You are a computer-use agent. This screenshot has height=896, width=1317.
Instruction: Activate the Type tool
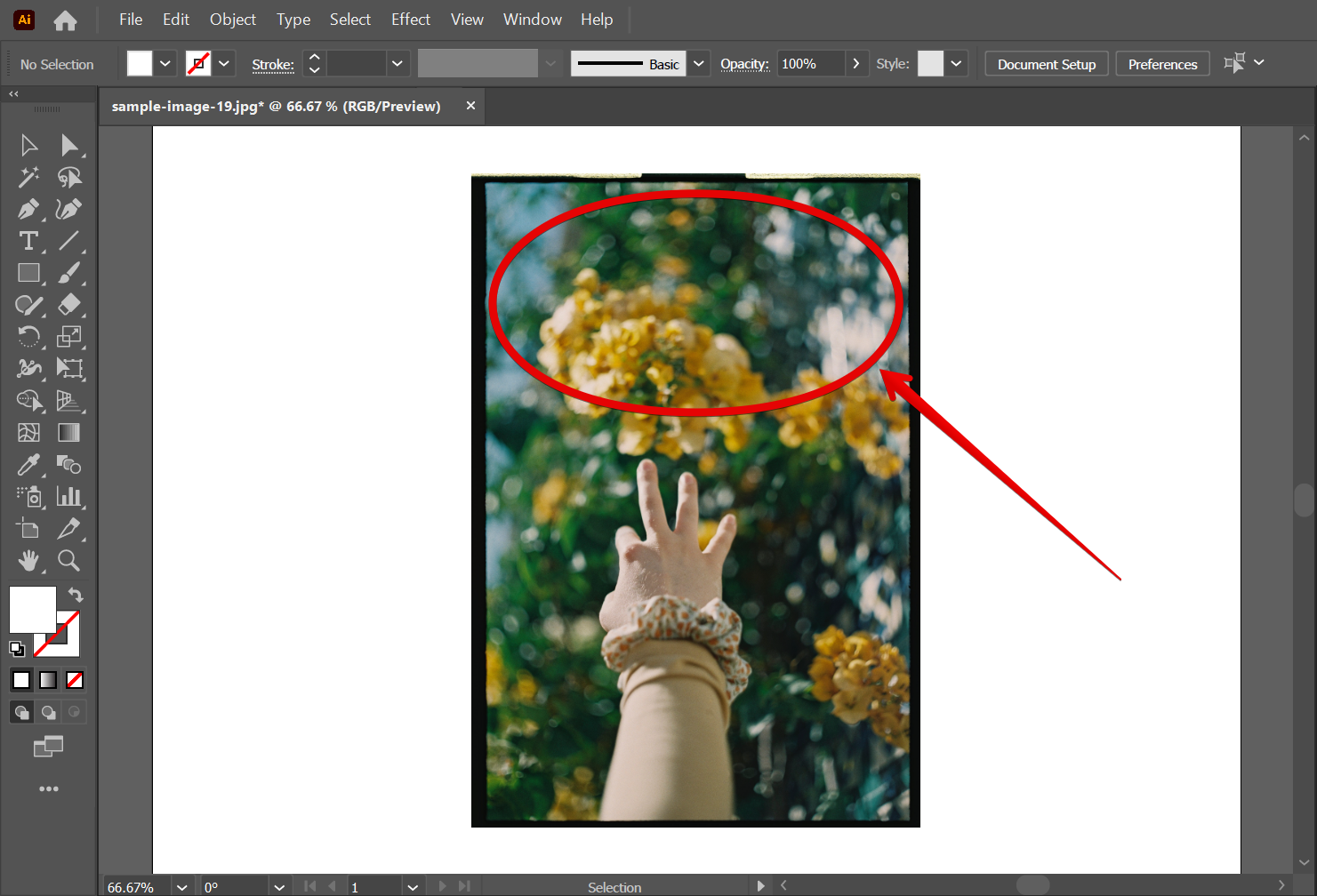pos(29,241)
